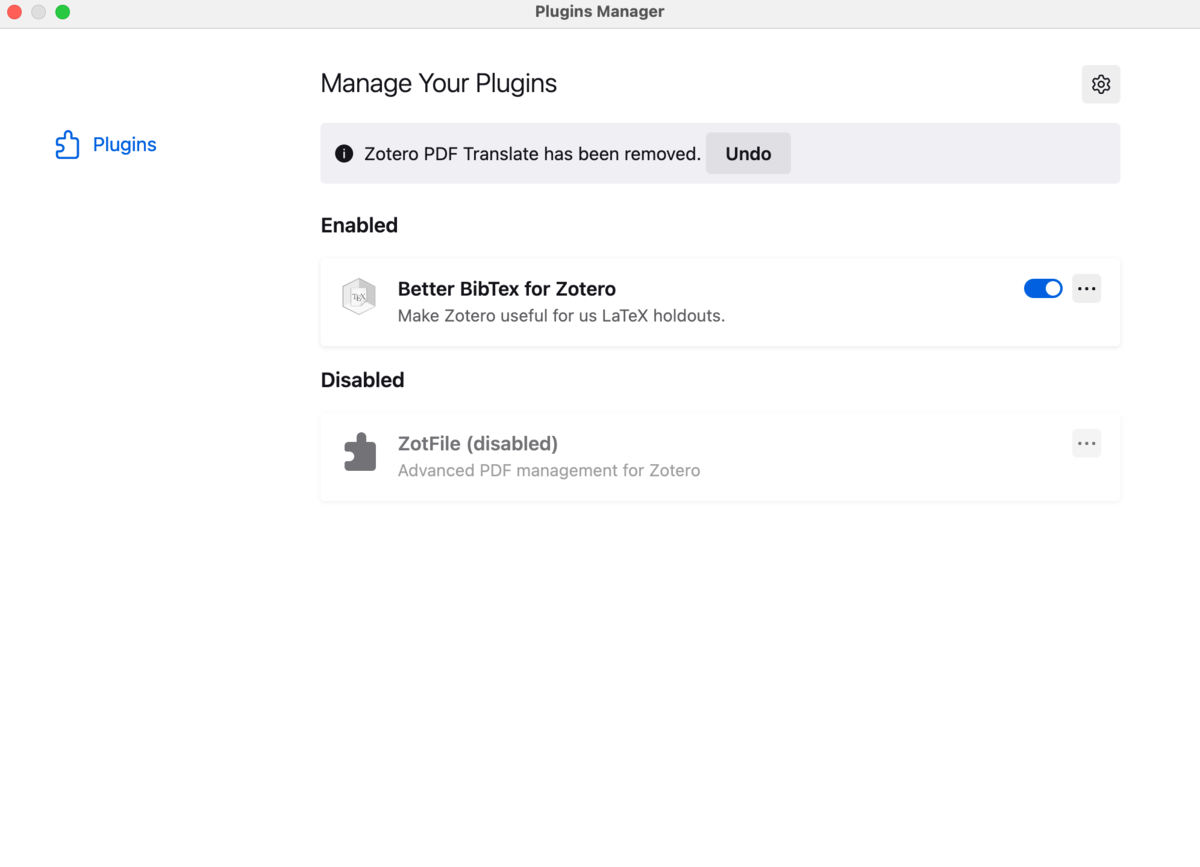Click the Better BibTex plugin logo icon
1200x867 pixels.
coord(359,297)
